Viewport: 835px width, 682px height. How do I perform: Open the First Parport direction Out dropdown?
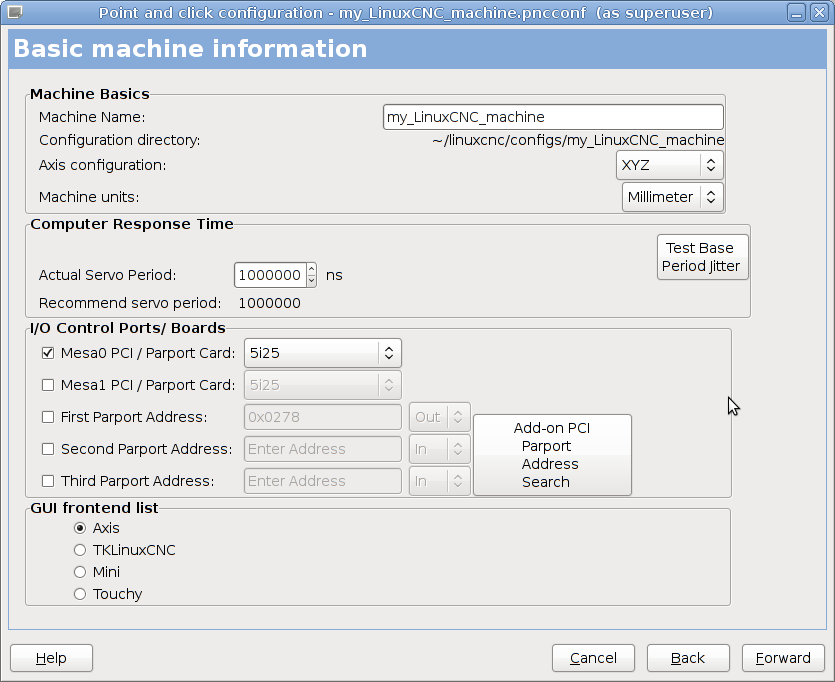point(439,417)
